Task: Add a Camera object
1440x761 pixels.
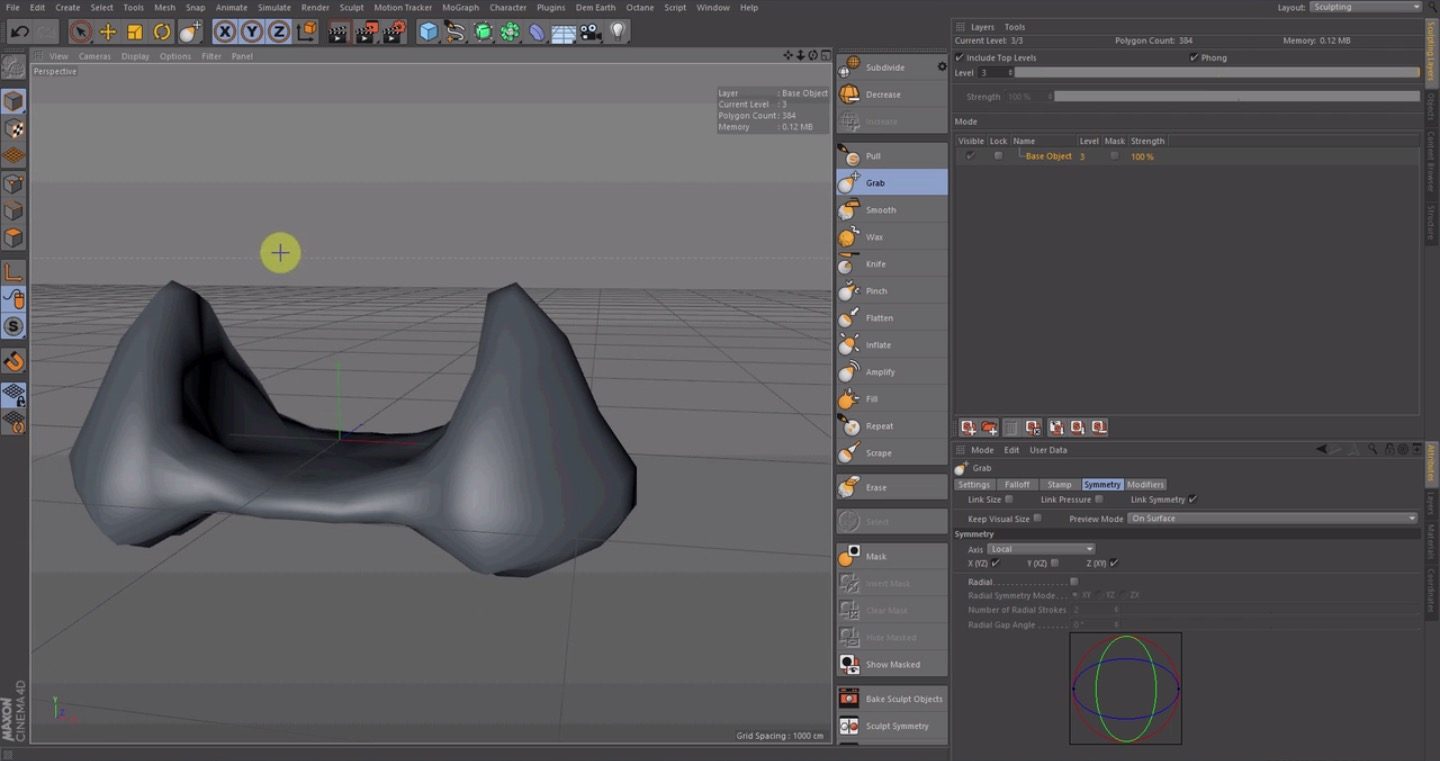Action: click(591, 32)
